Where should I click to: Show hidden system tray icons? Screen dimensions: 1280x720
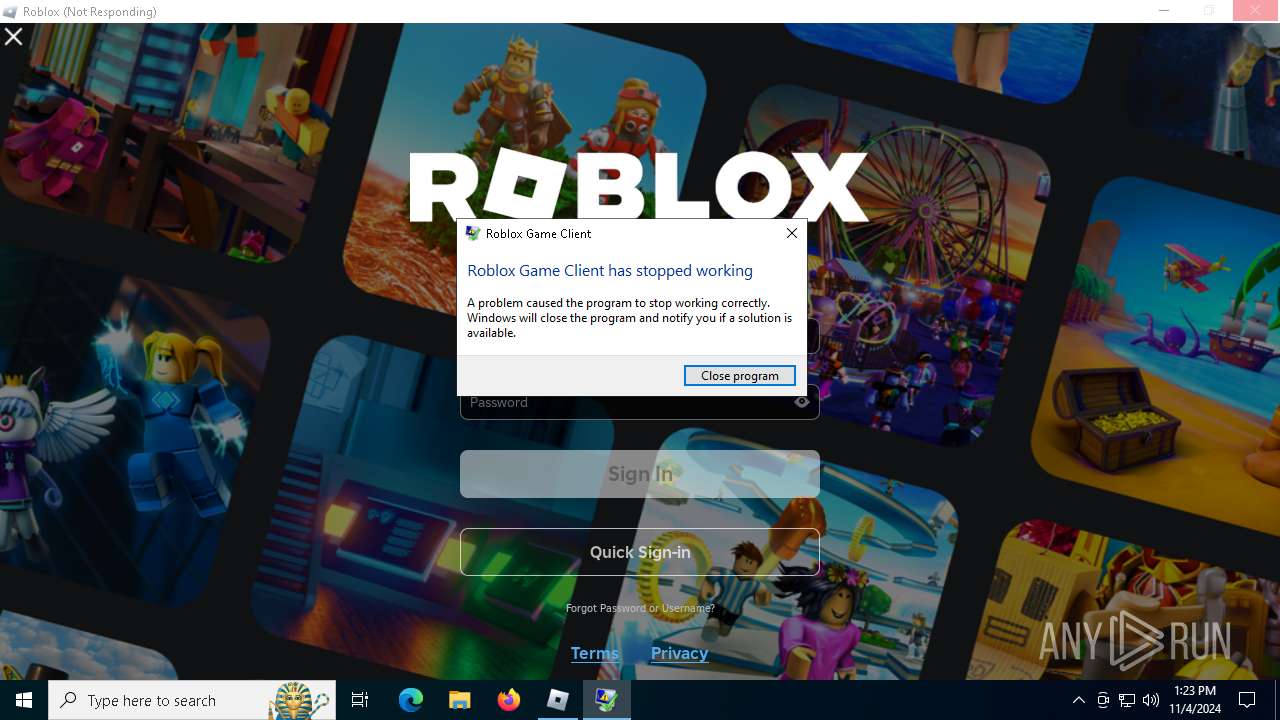click(x=1078, y=700)
